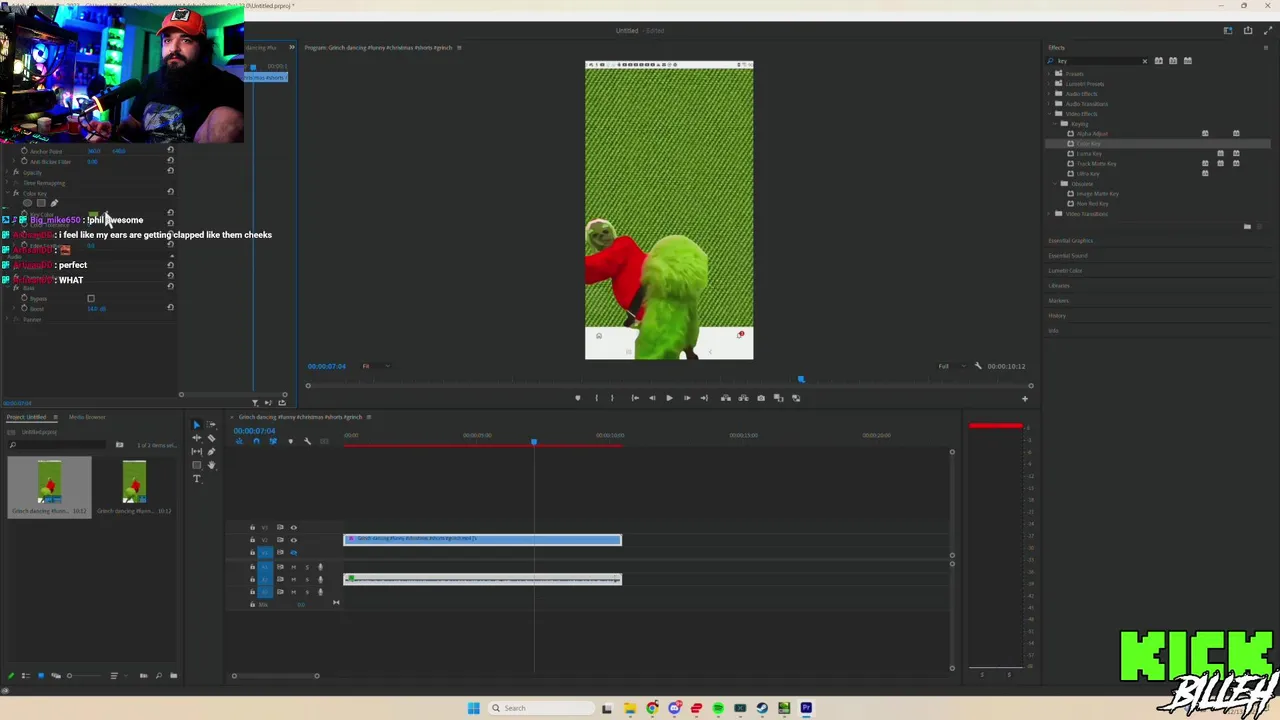Mute audio track A1

pyautogui.click(x=294, y=567)
